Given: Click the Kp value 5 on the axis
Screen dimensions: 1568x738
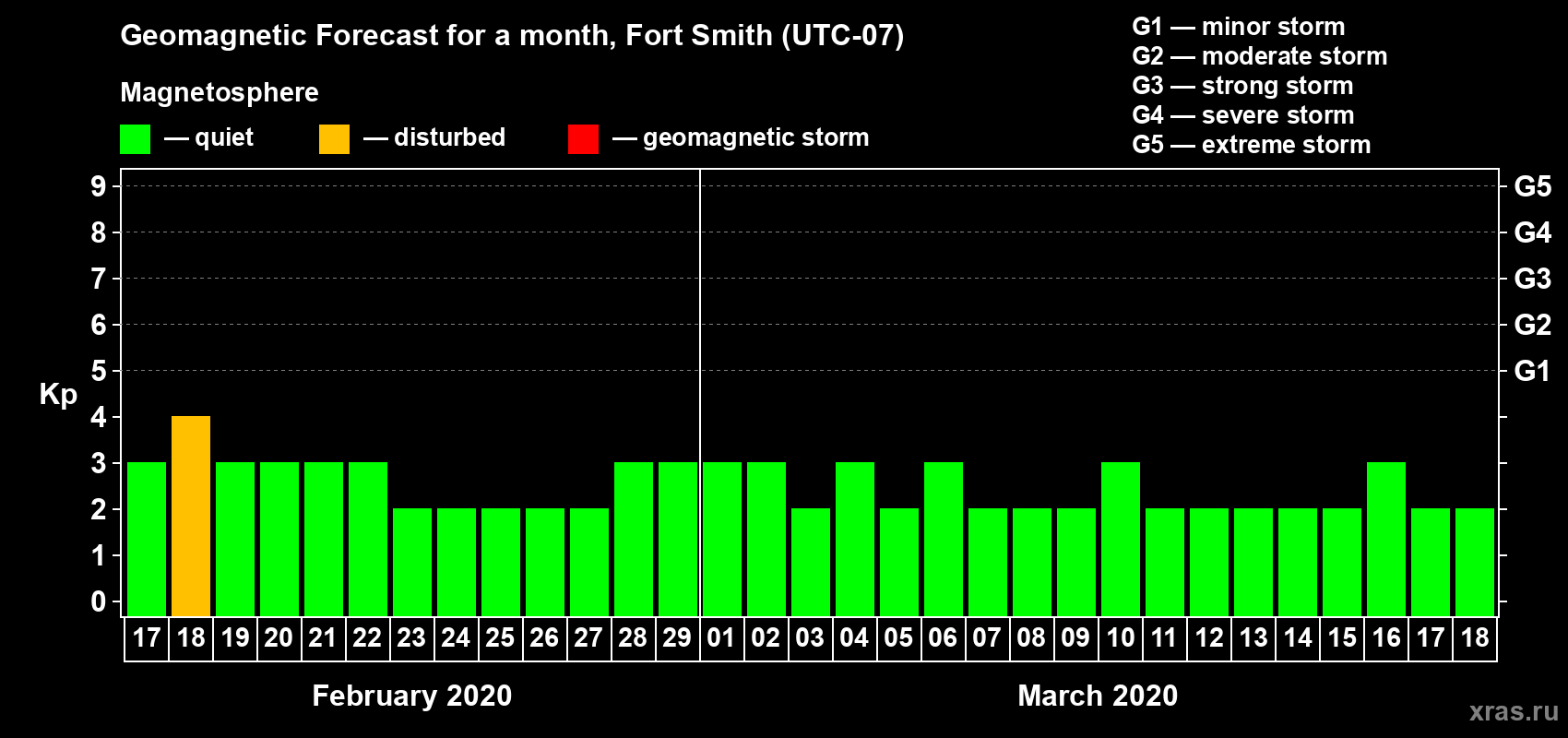Looking at the screenshot, I should pyautogui.click(x=99, y=371).
